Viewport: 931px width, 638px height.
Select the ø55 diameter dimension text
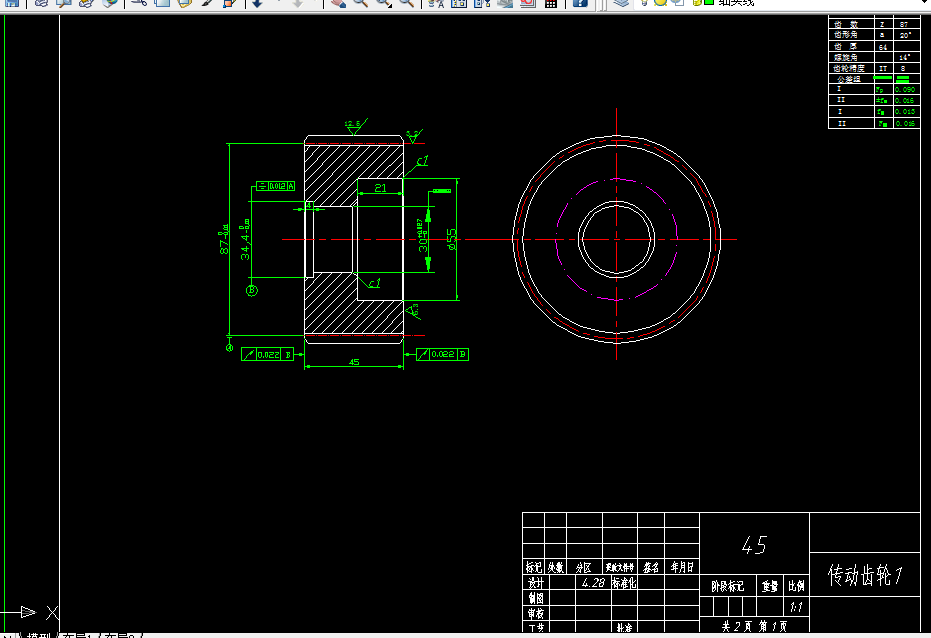pos(452,239)
